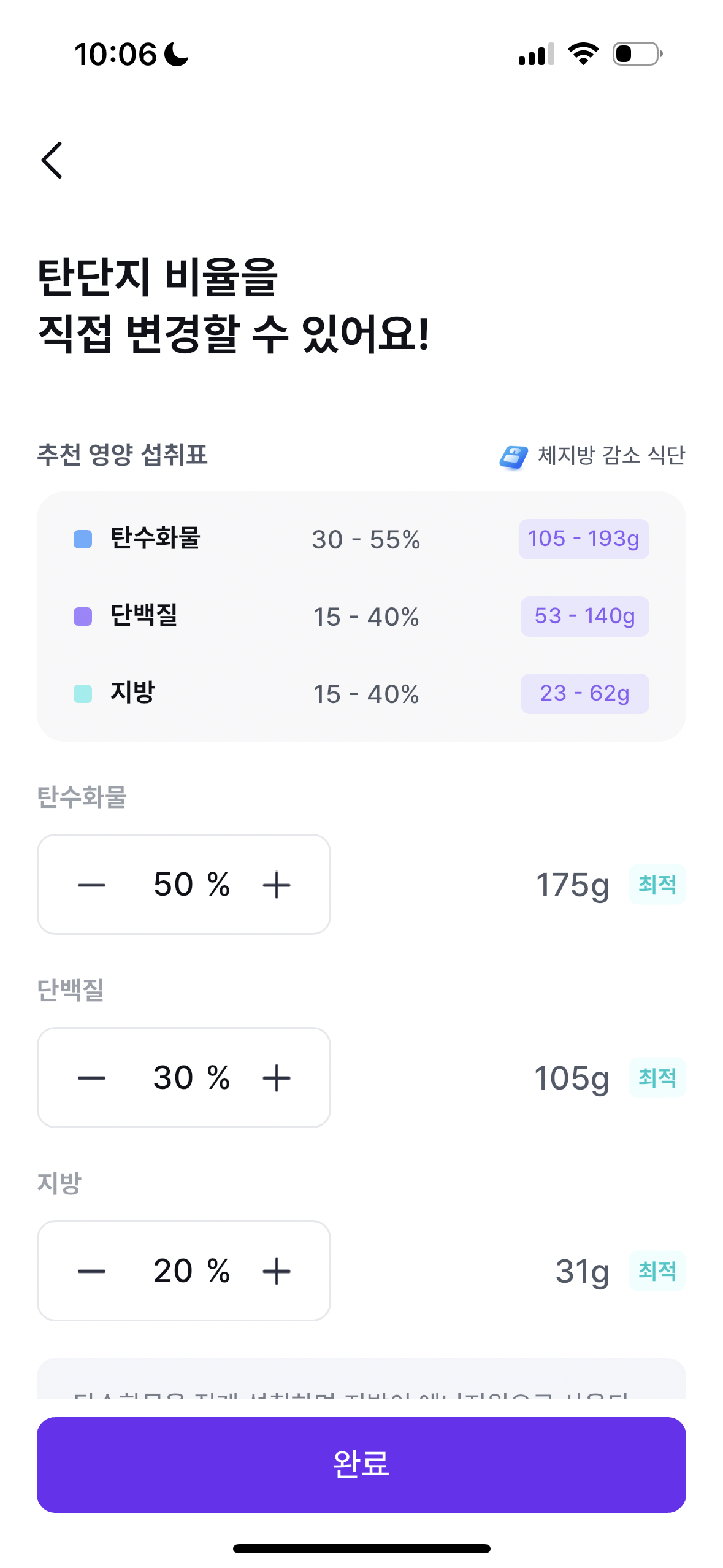Tap the 50 % carbohydrate value field

[191, 885]
